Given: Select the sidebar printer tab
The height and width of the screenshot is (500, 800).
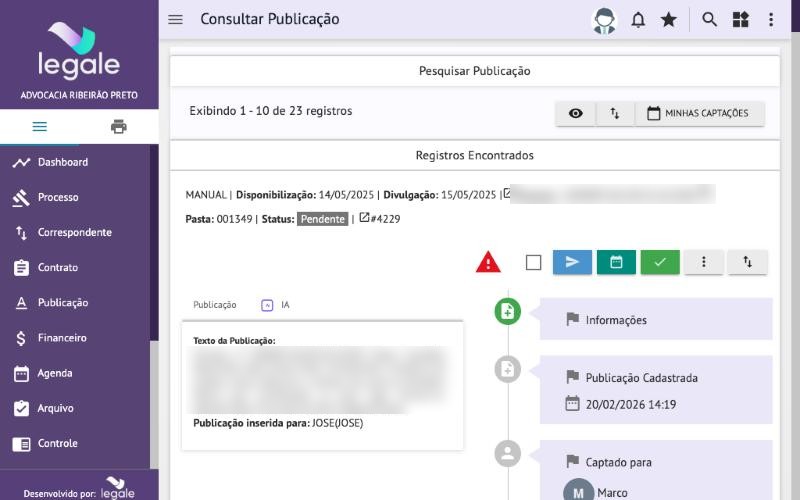Looking at the screenshot, I should 118,127.
